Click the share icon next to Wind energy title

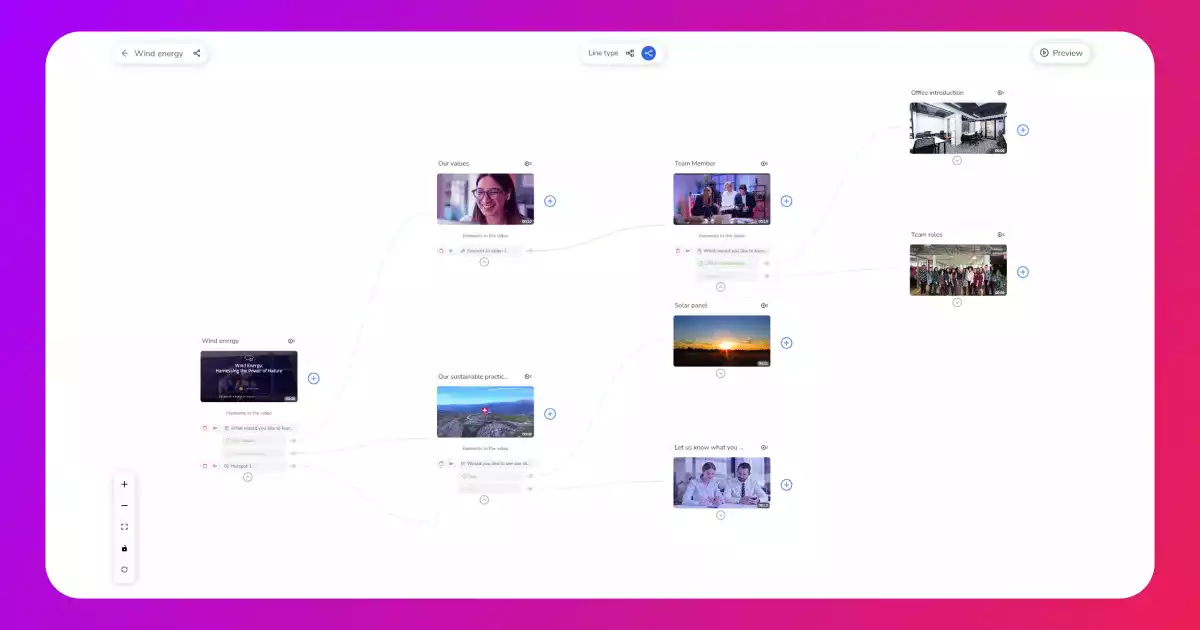[x=196, y=52]
